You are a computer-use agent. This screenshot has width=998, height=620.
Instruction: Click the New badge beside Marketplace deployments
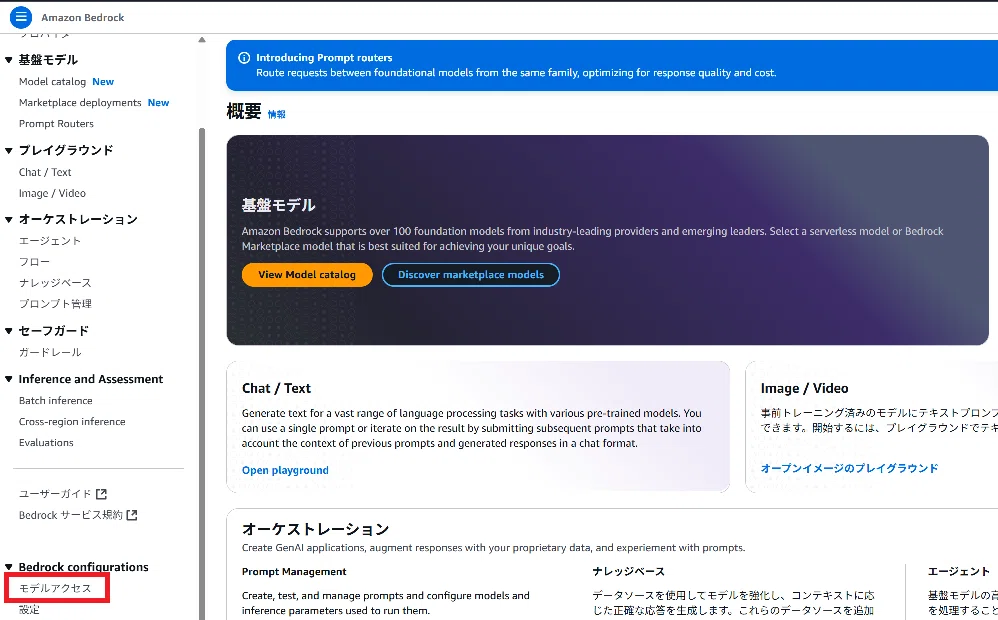158,102
